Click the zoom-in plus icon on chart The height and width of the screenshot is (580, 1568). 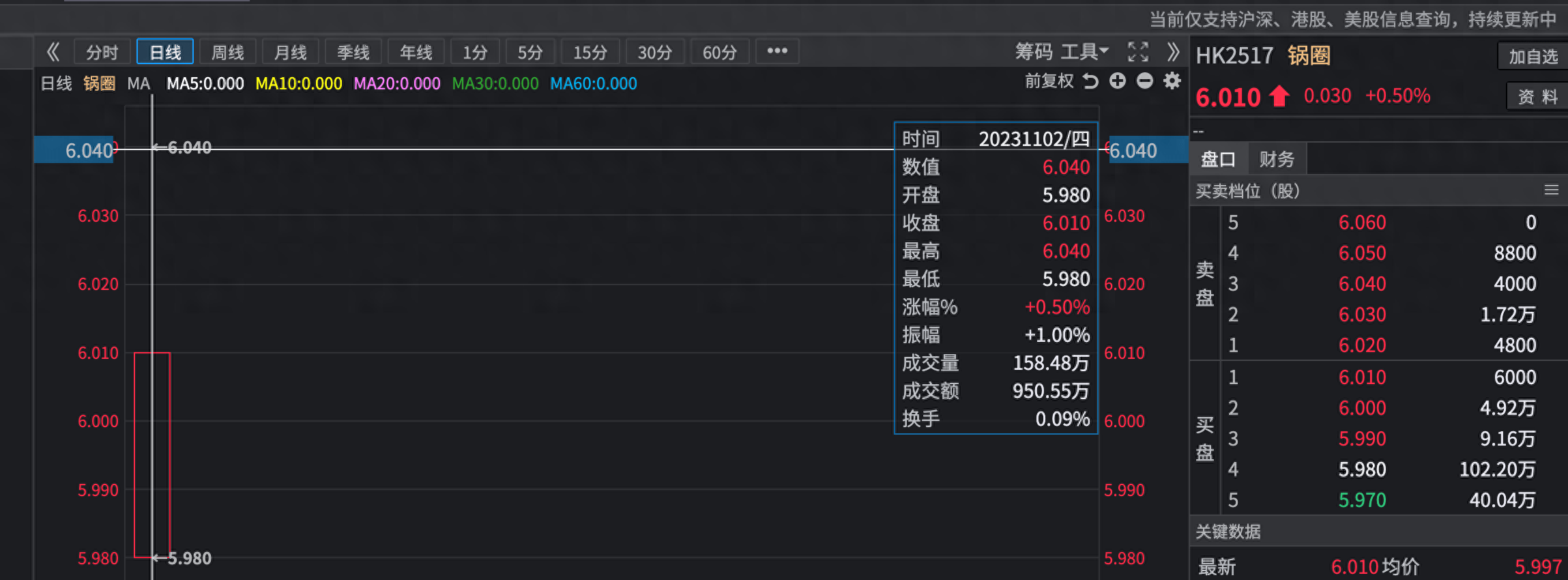pyautogui.click(x=1117, y=81)
